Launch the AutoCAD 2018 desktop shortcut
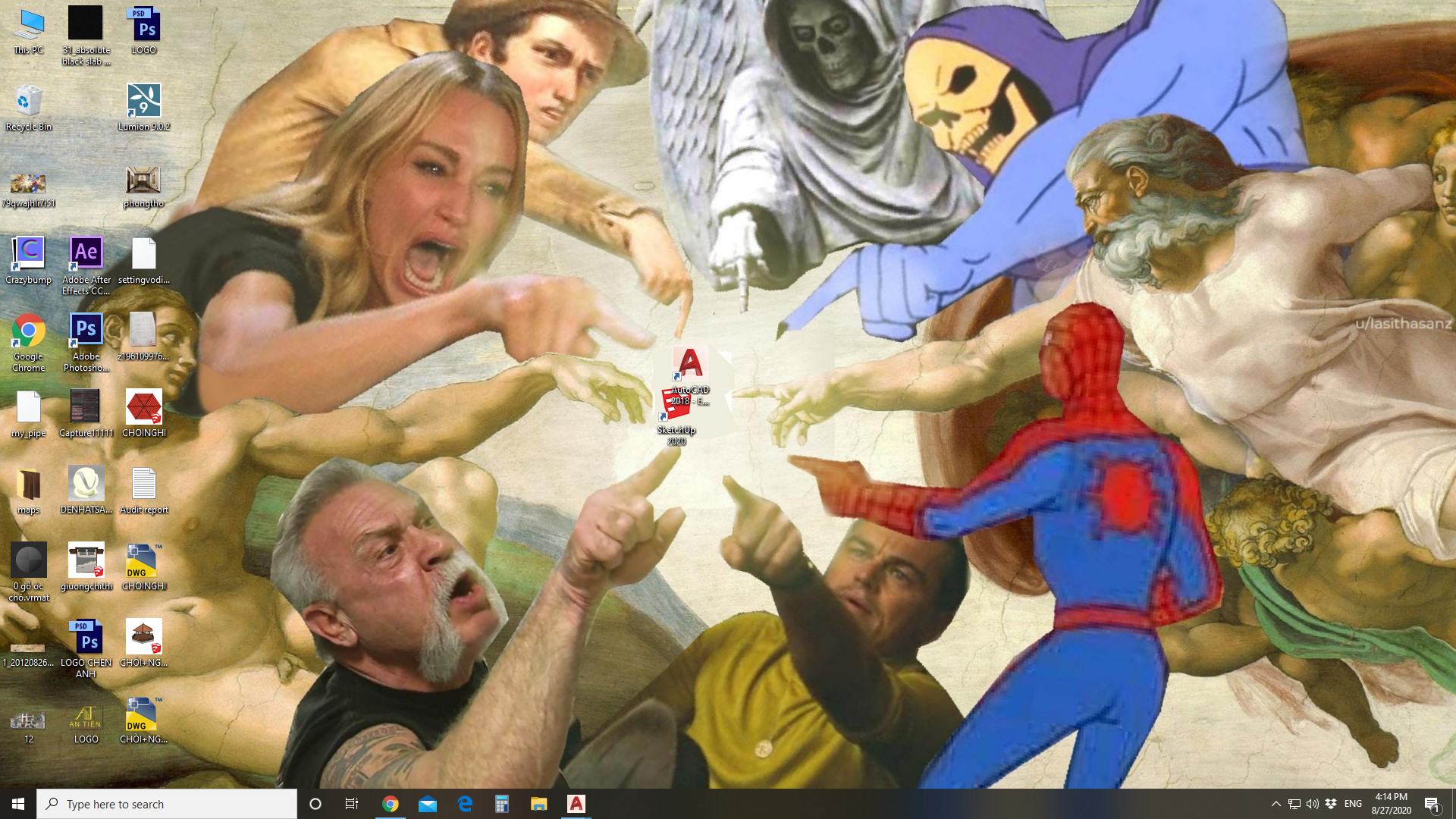Screen dimensions: 1456x819 click(690, 377)
